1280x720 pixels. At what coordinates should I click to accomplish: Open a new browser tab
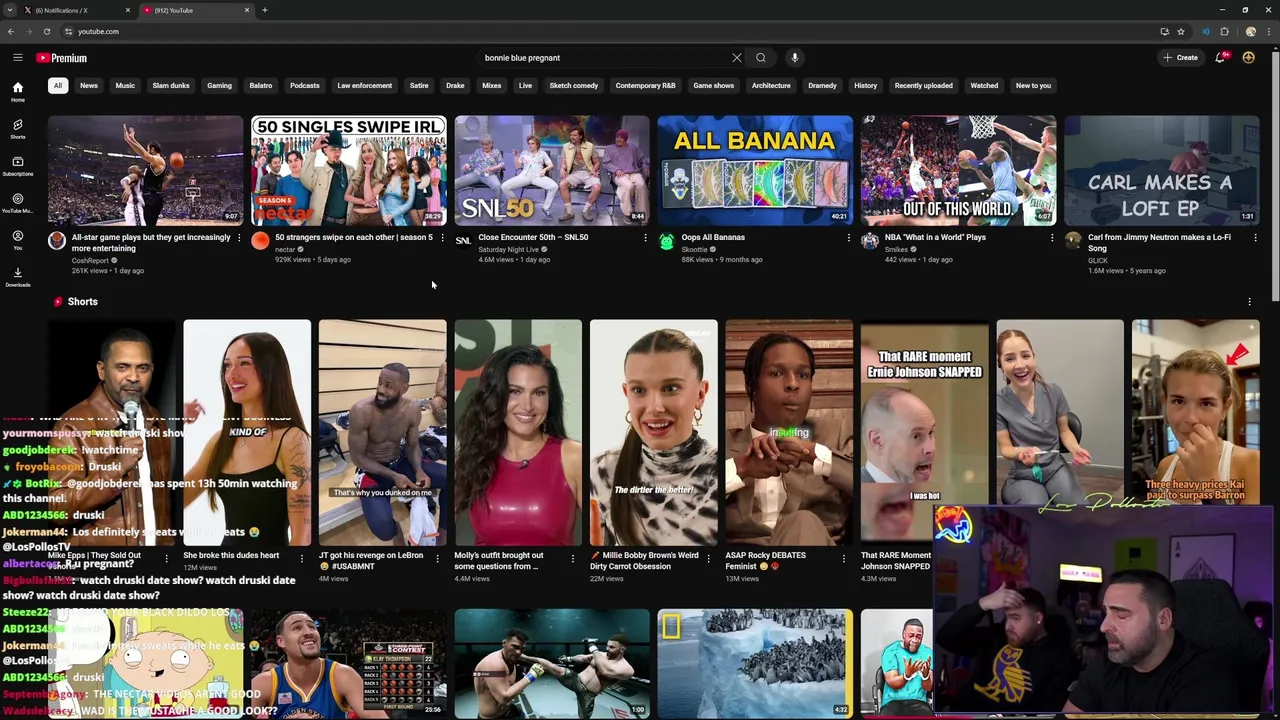coord(264,10)
